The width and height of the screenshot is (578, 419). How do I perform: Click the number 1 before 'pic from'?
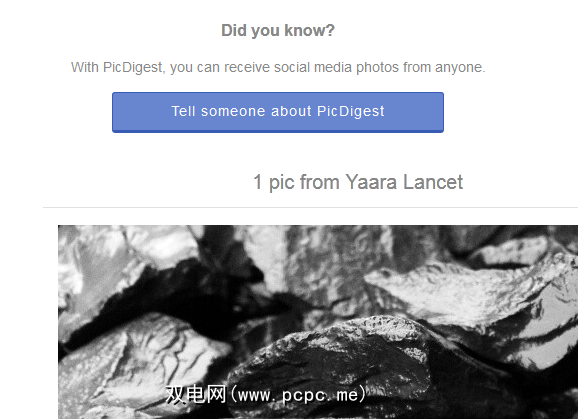pos(258,182)
